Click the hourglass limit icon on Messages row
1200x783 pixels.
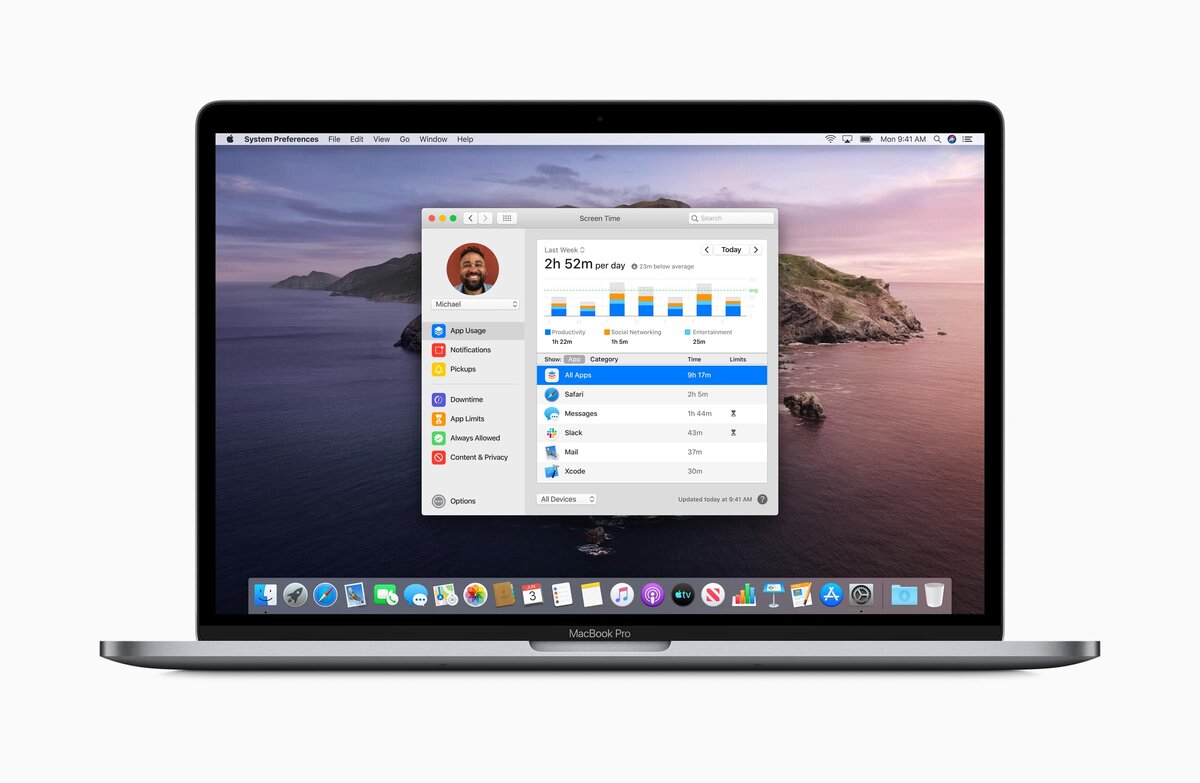click(x=733, y=413)
